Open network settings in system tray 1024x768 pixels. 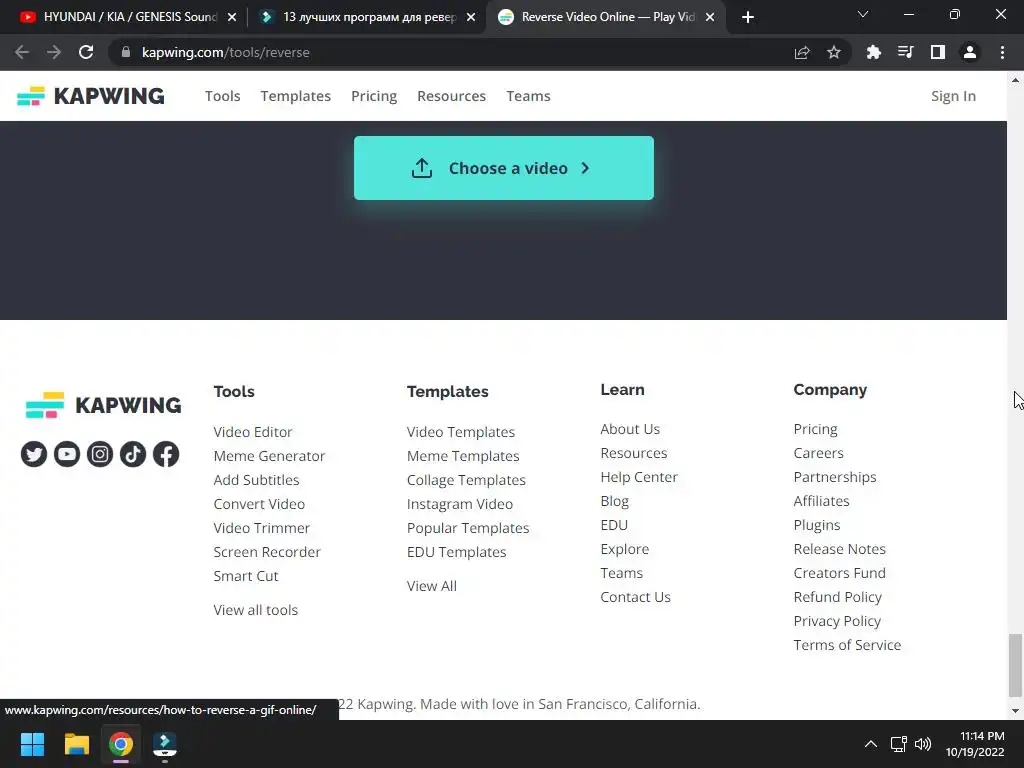click(899, 744)
